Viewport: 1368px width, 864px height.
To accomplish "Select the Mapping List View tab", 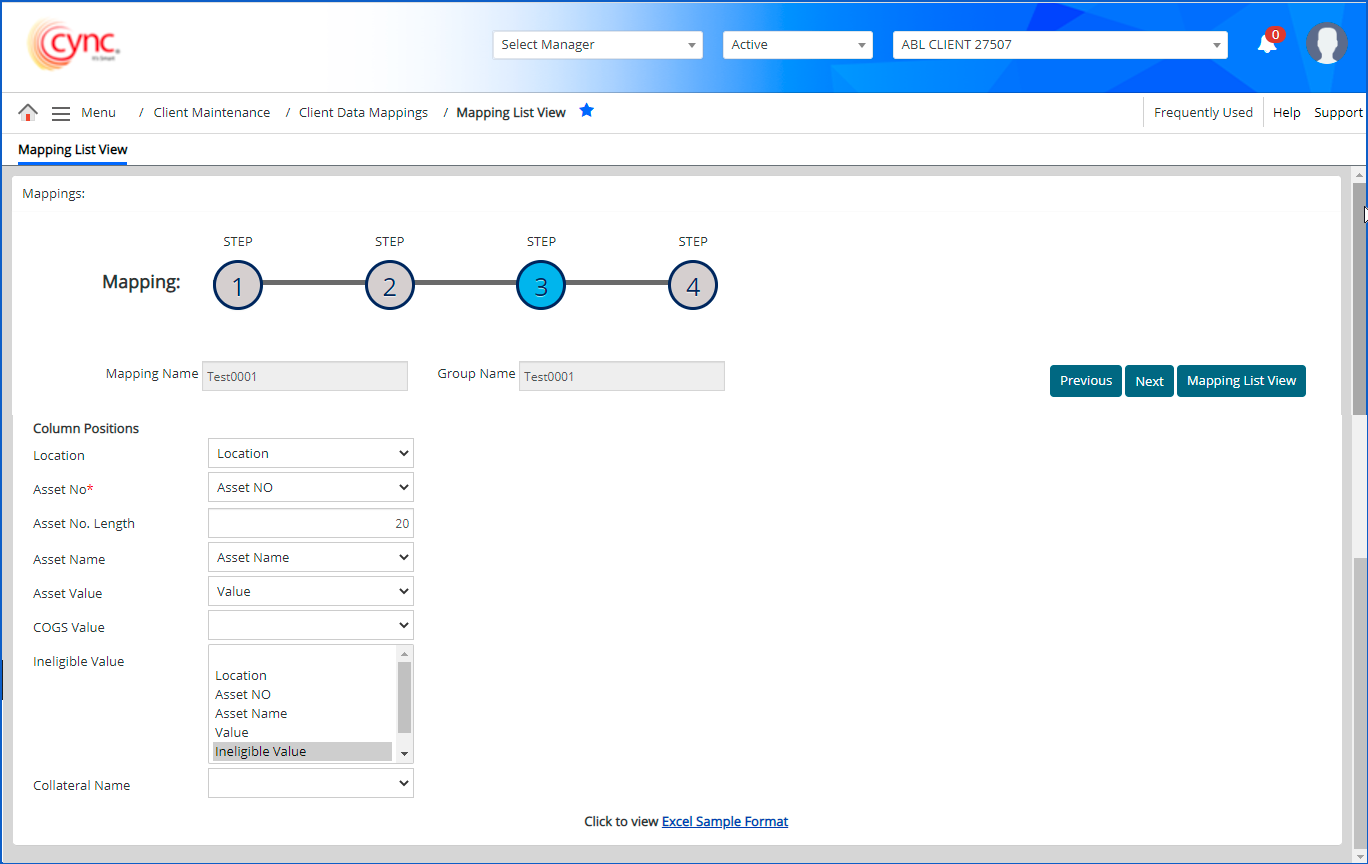I will click(x=73, y=150).
